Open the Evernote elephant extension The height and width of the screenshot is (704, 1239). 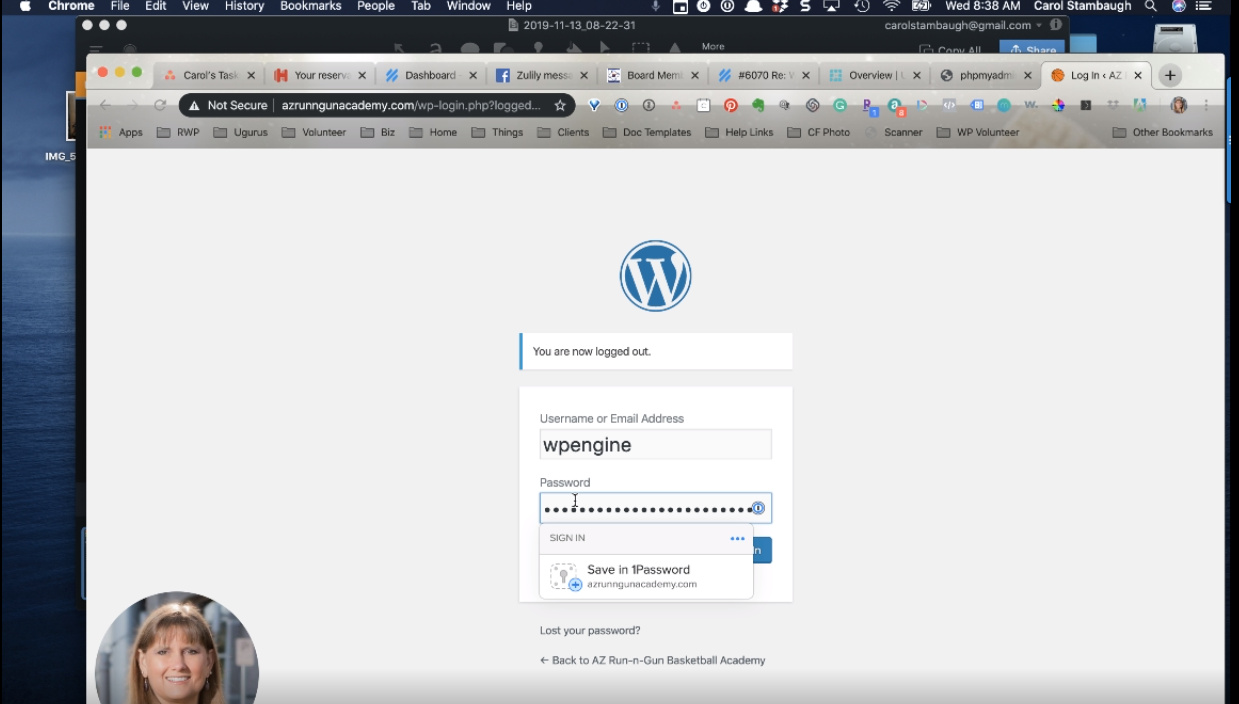click(x=758, y=105)
